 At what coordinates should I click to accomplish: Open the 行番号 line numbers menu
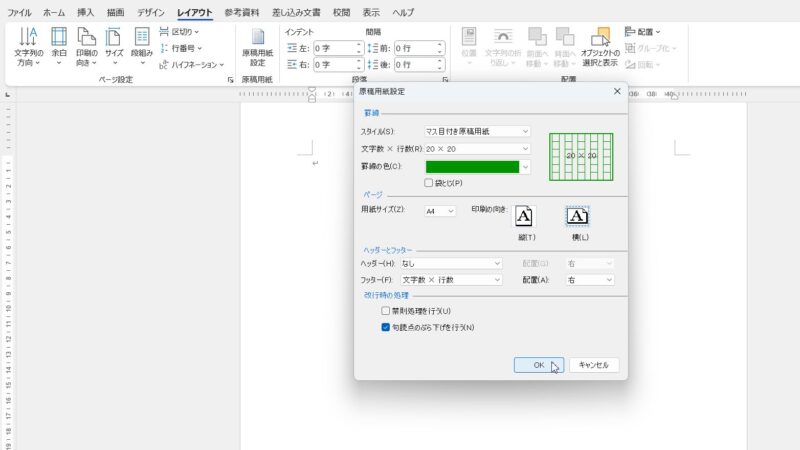pyautogui.click(x=181, y=48)
